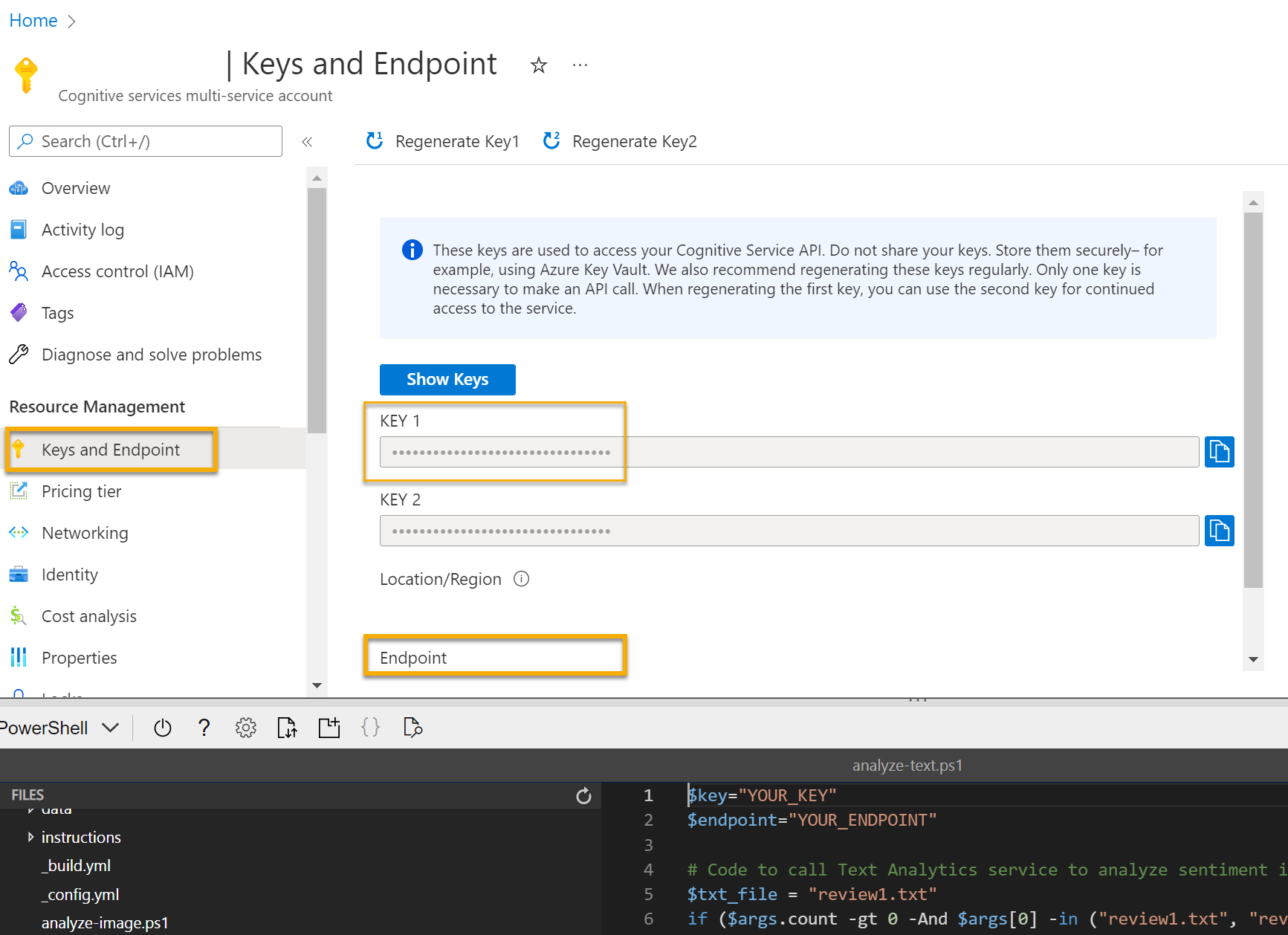Click the Pricing tier icon
This screenshot has height=935, width=1288.
19,491
